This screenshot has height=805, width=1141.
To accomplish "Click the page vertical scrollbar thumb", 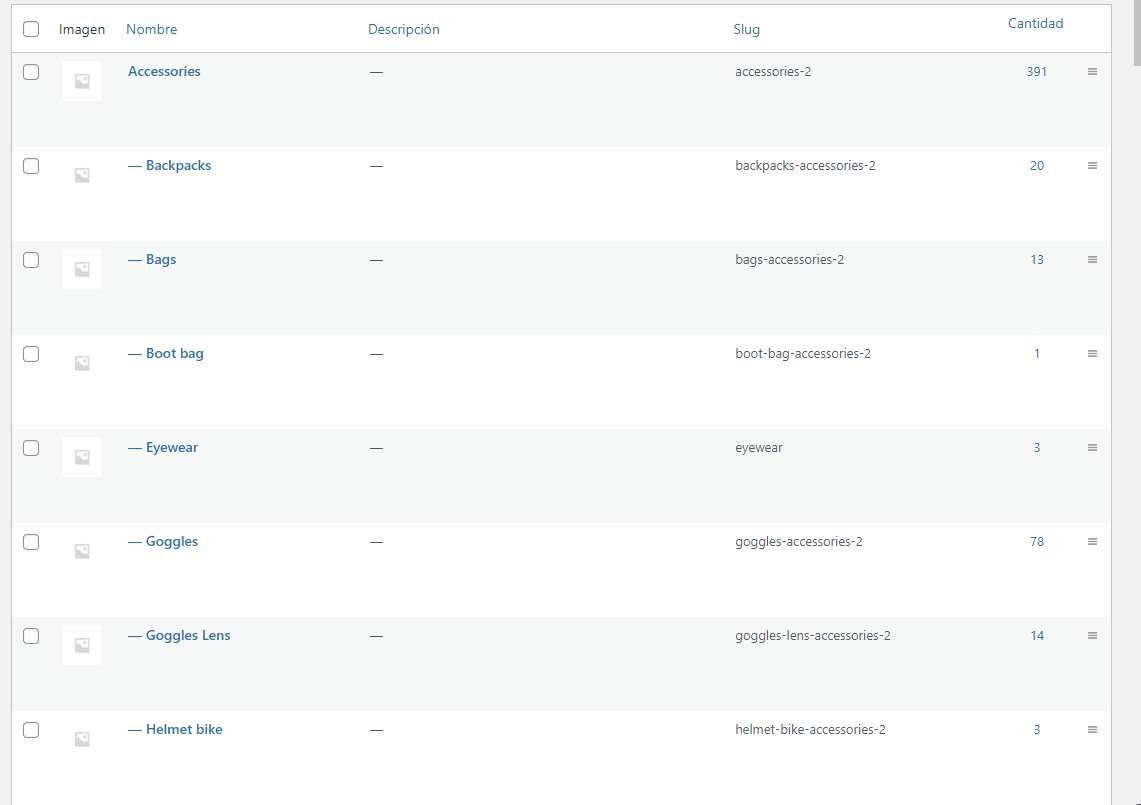I will [x=1137, y=33].
